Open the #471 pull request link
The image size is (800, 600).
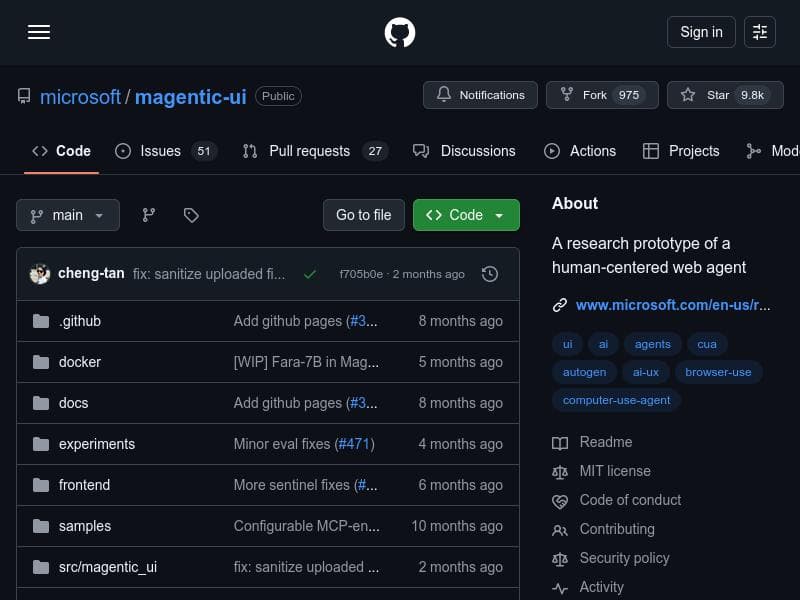(354, 444)
